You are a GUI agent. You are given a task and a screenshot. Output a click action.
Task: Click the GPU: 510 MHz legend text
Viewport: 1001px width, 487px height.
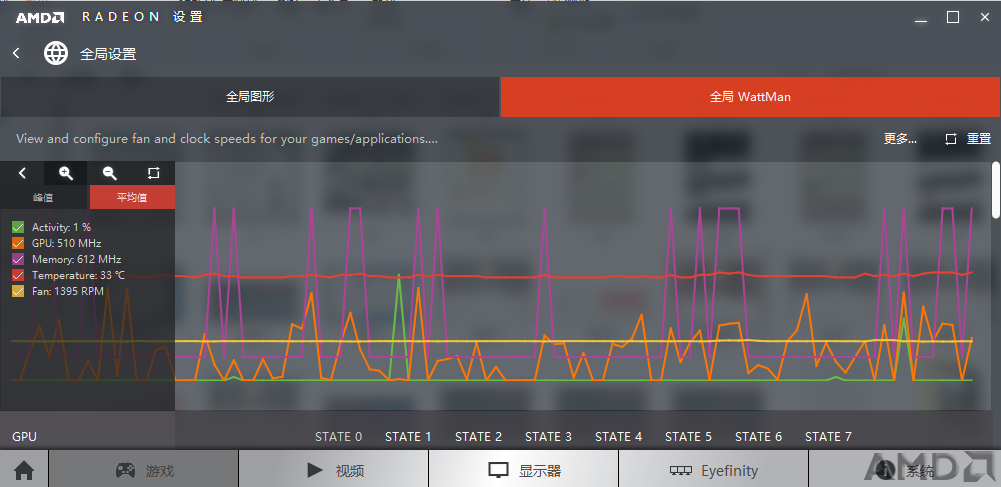tap(66, 243)
